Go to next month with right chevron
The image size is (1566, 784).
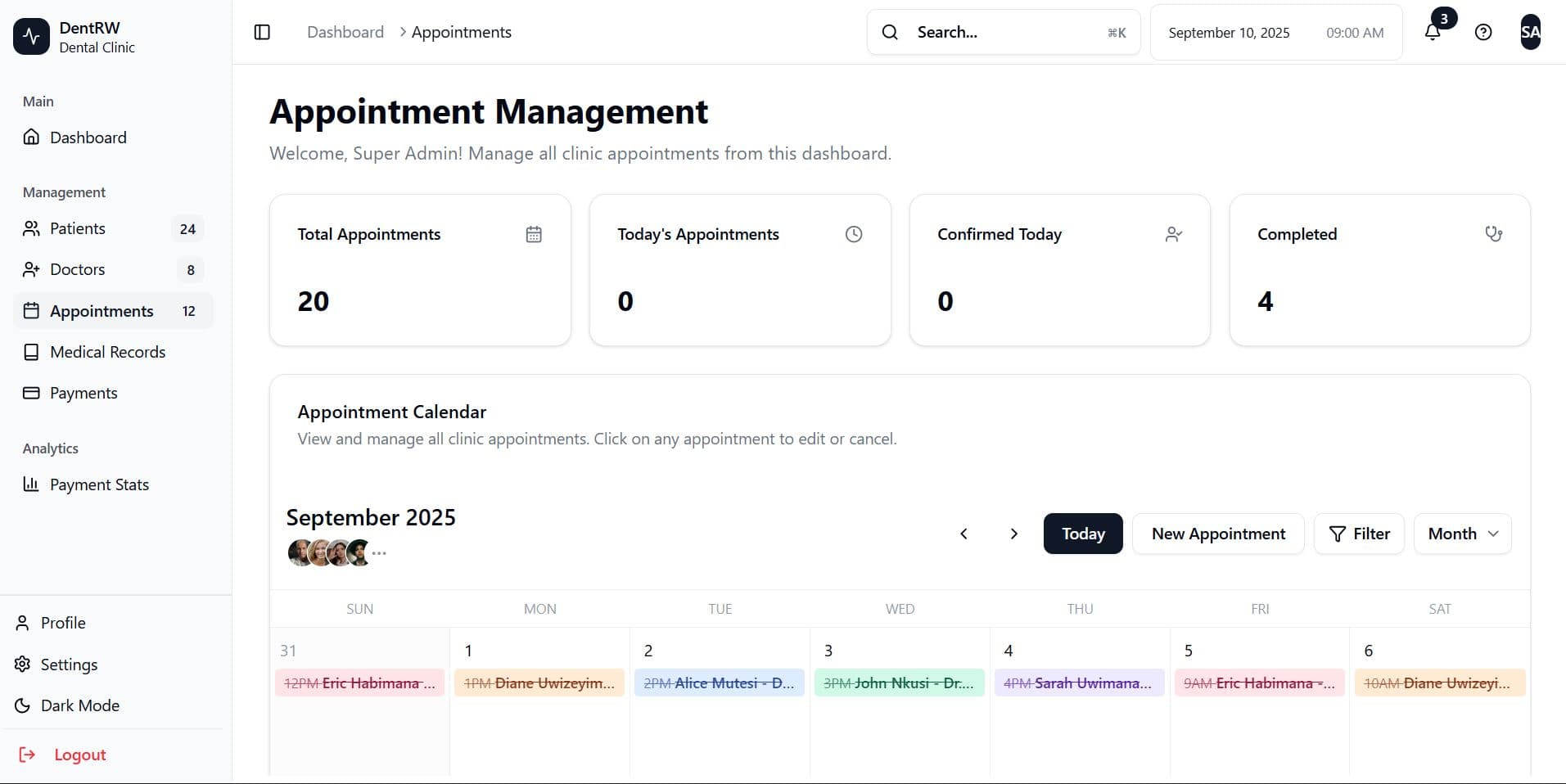pyautogui.click(x=1014, y=534)
